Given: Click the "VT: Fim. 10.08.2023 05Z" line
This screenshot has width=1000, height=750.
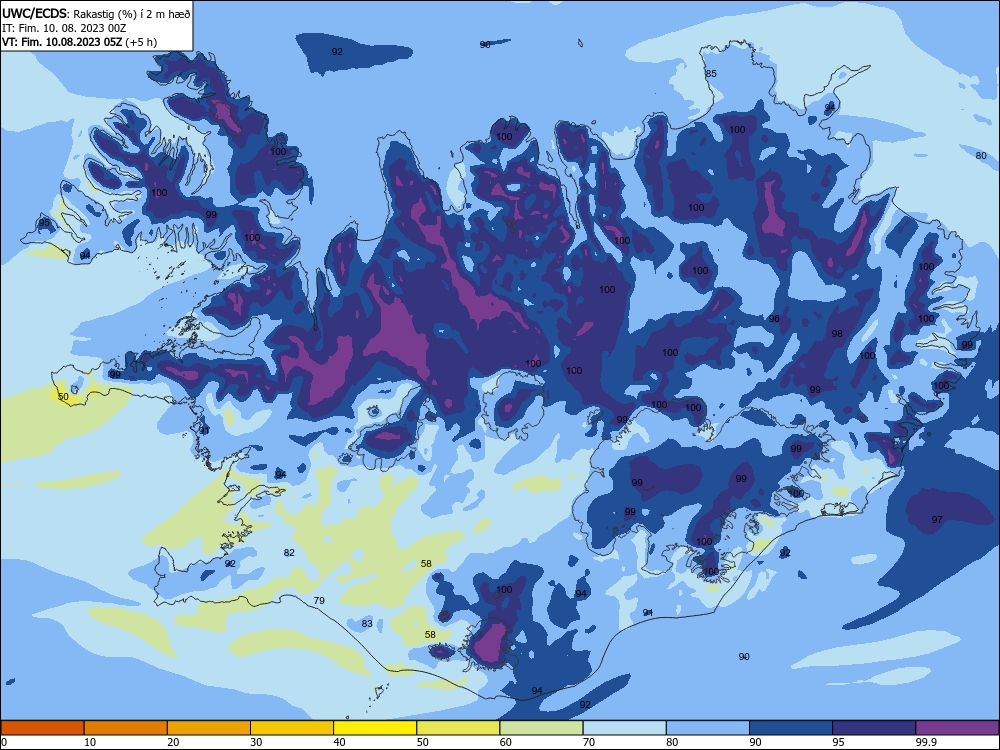Looking at the screenshot, I should tap(62, 42).
